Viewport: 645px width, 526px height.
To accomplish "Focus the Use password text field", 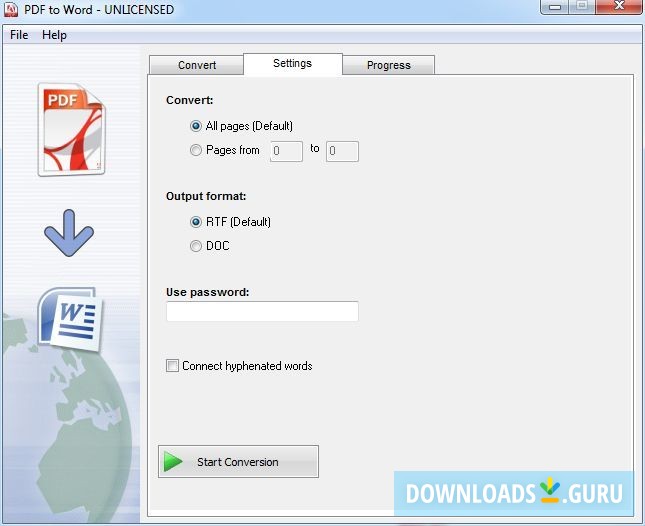I will click(x=262, y=311).
